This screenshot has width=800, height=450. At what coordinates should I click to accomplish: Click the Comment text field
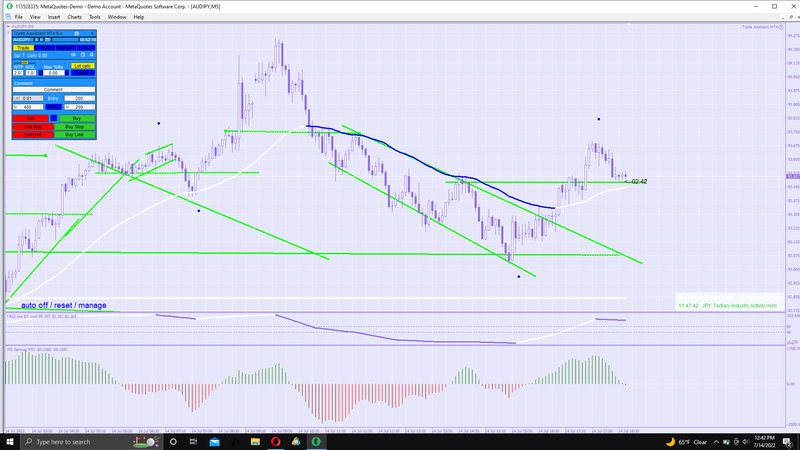[54, 89]
